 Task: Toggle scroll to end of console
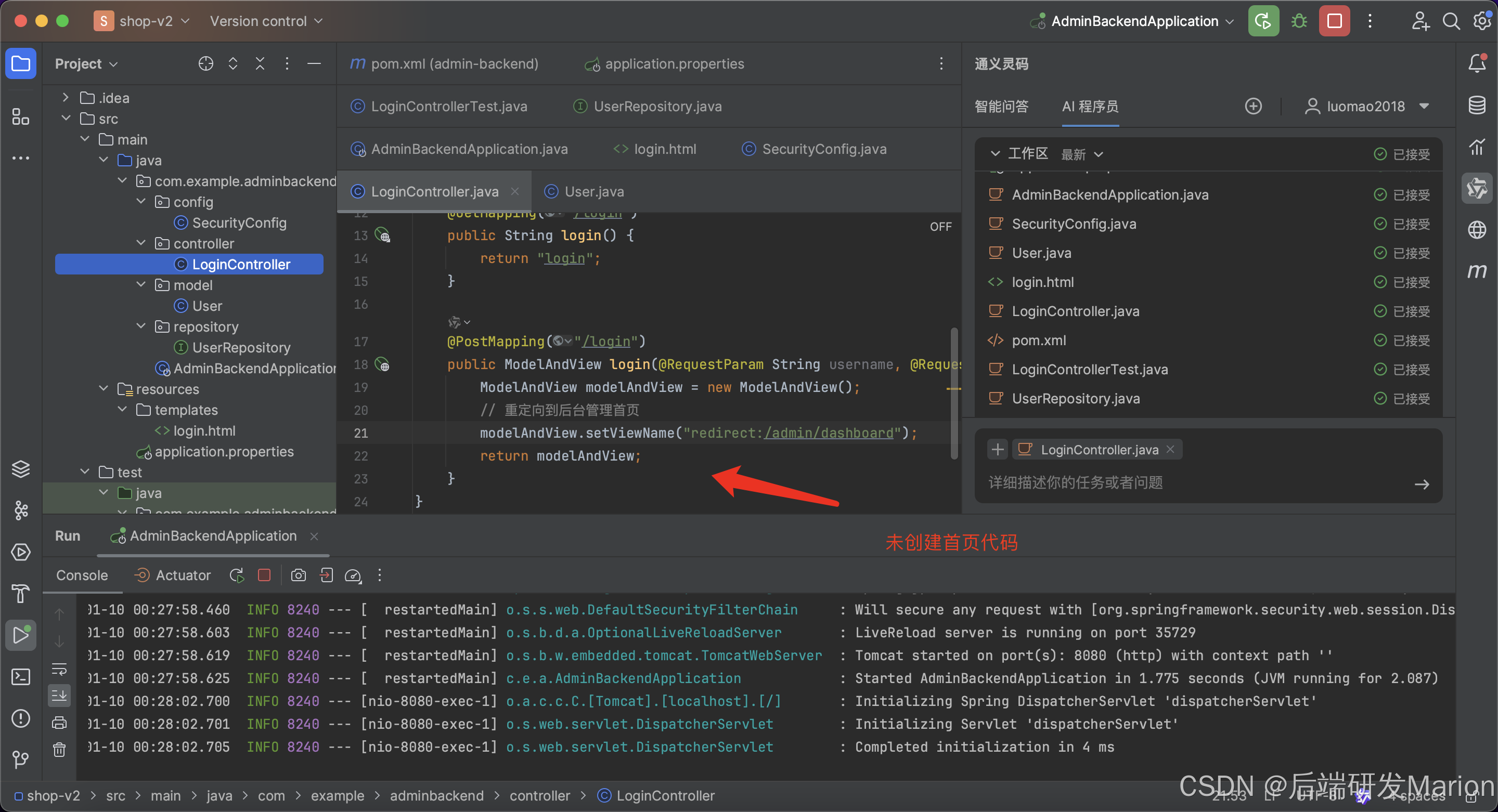(59, 695)
